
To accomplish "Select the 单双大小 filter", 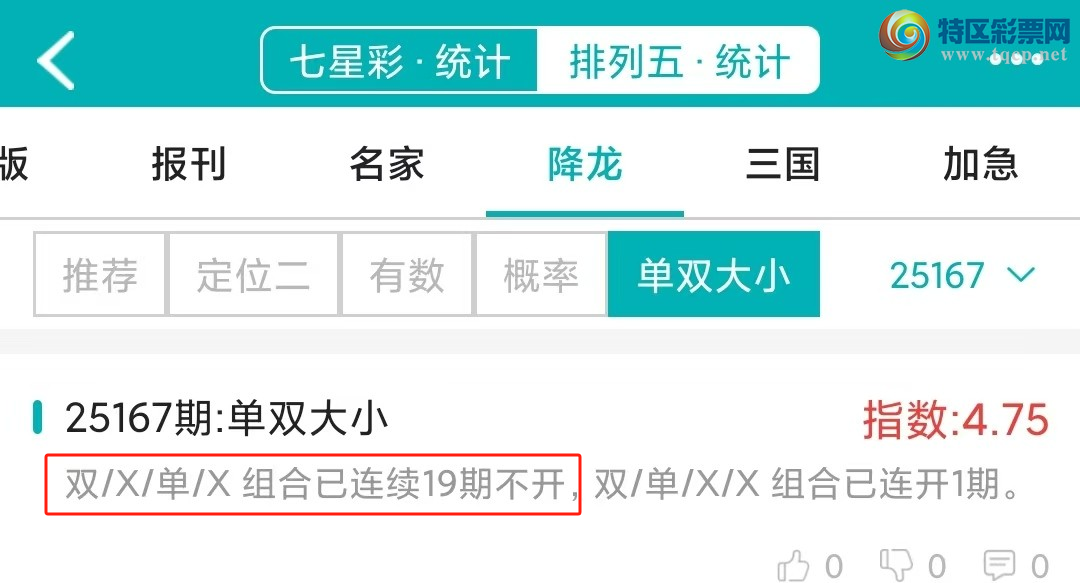I will click(714, 274).
